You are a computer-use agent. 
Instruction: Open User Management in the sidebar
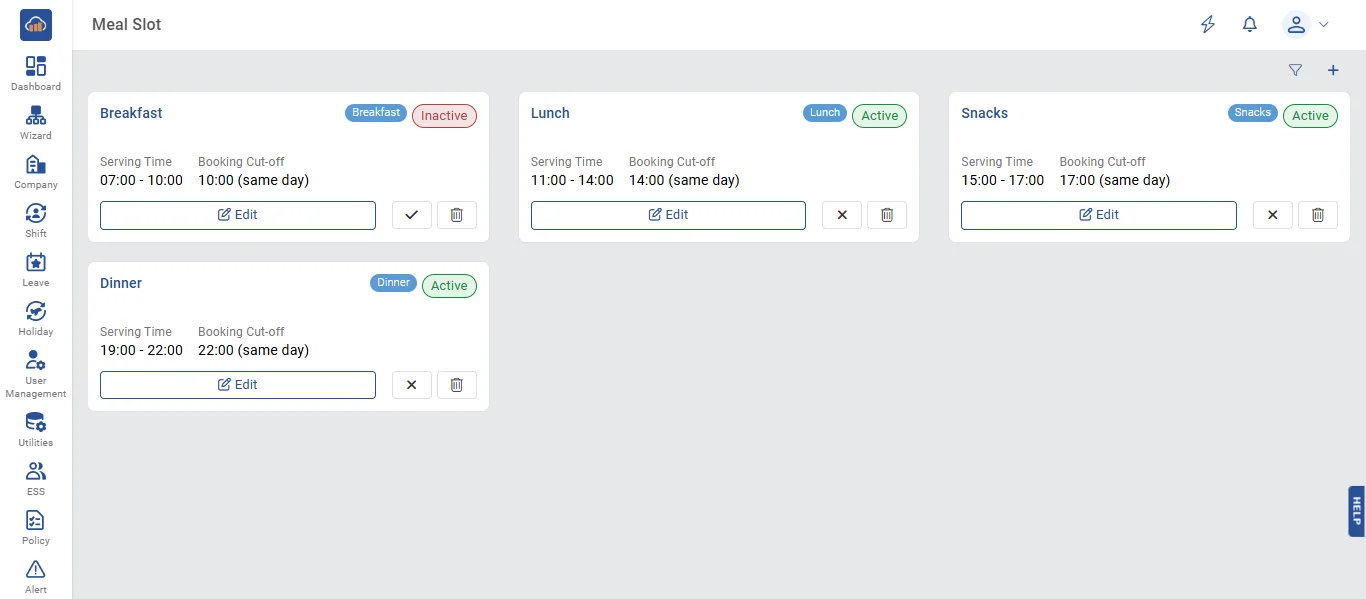click(36, 374)
